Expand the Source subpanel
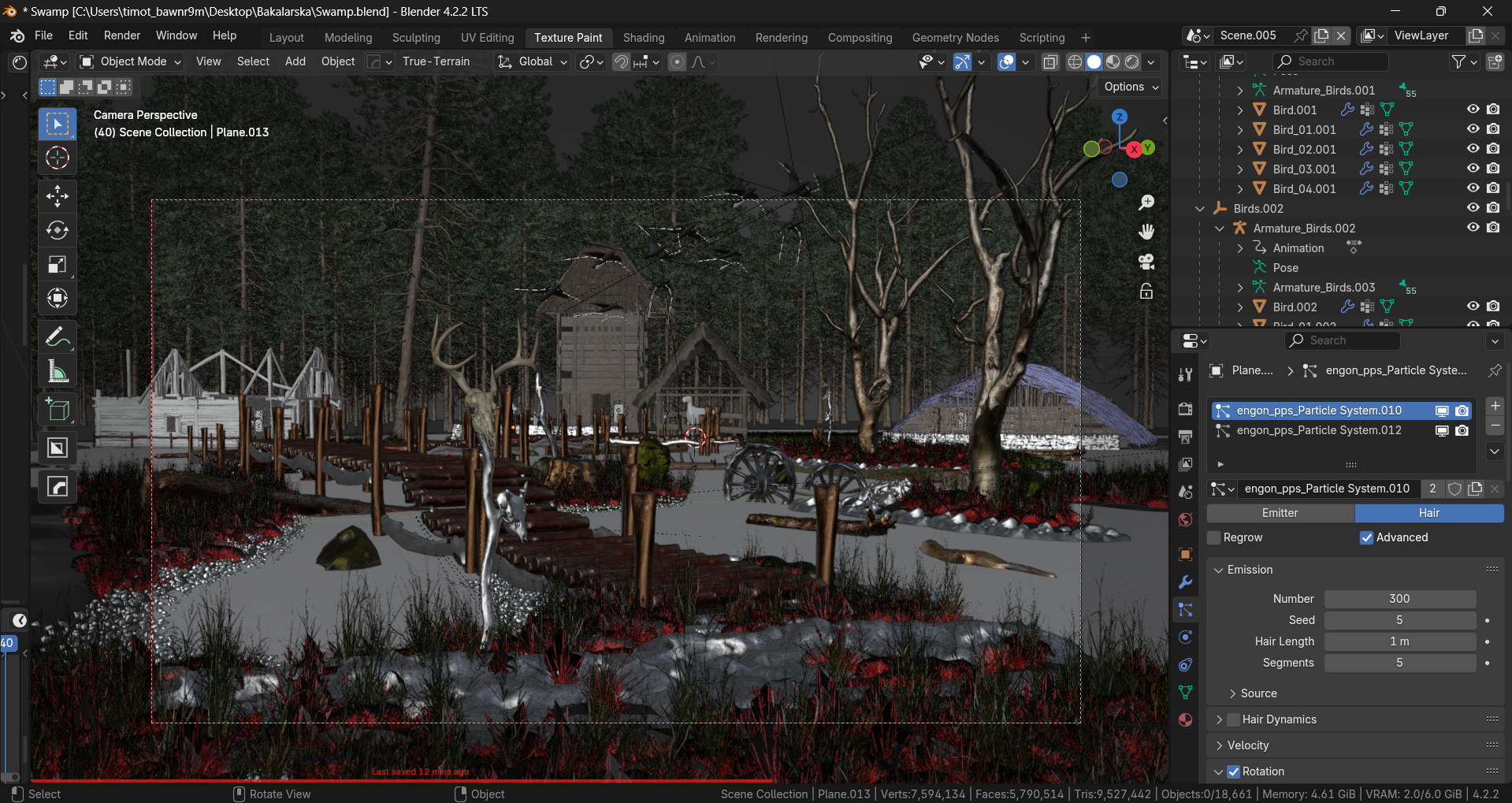The width and height of the screenshot is (1512, 803). coord(1232,693)
